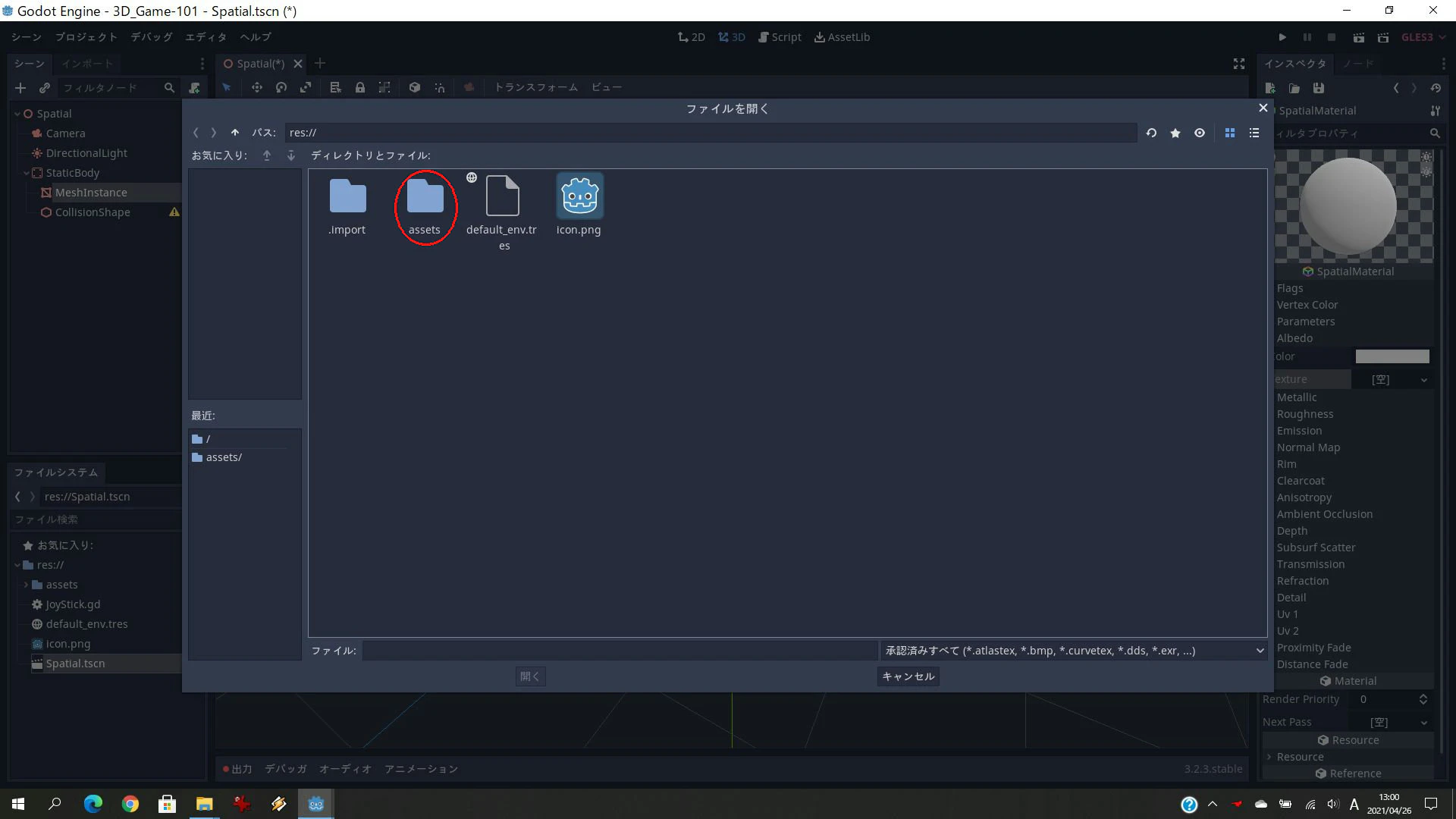Move favorite up arrow

[x=267, y=155]
